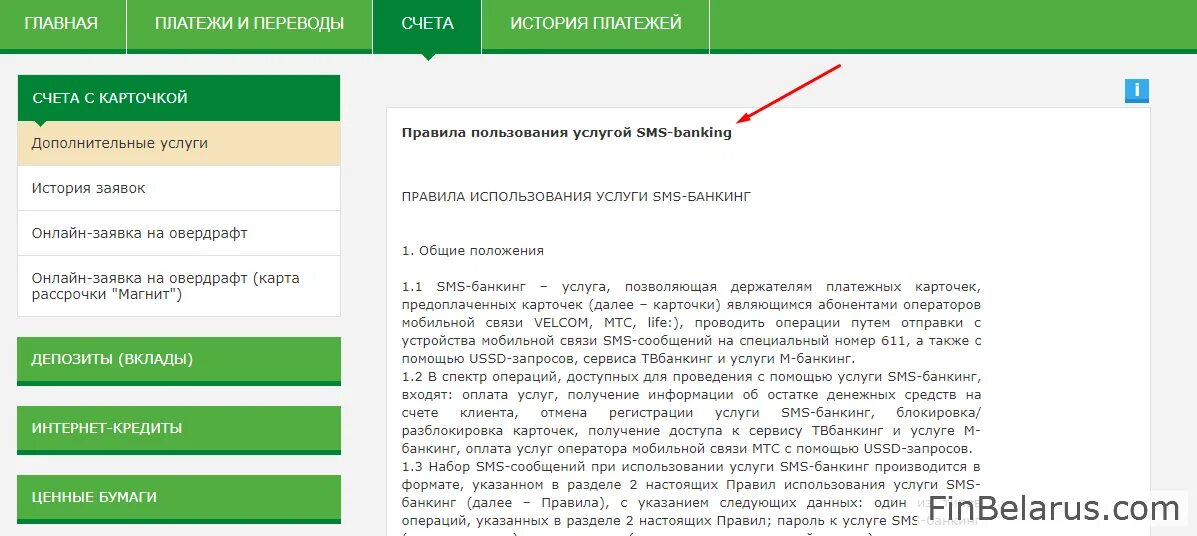Collapse the СЧЕТА С КАРТОЧКОЙ section
Viewport: 1197px width, 536px height.
(179, 98)
